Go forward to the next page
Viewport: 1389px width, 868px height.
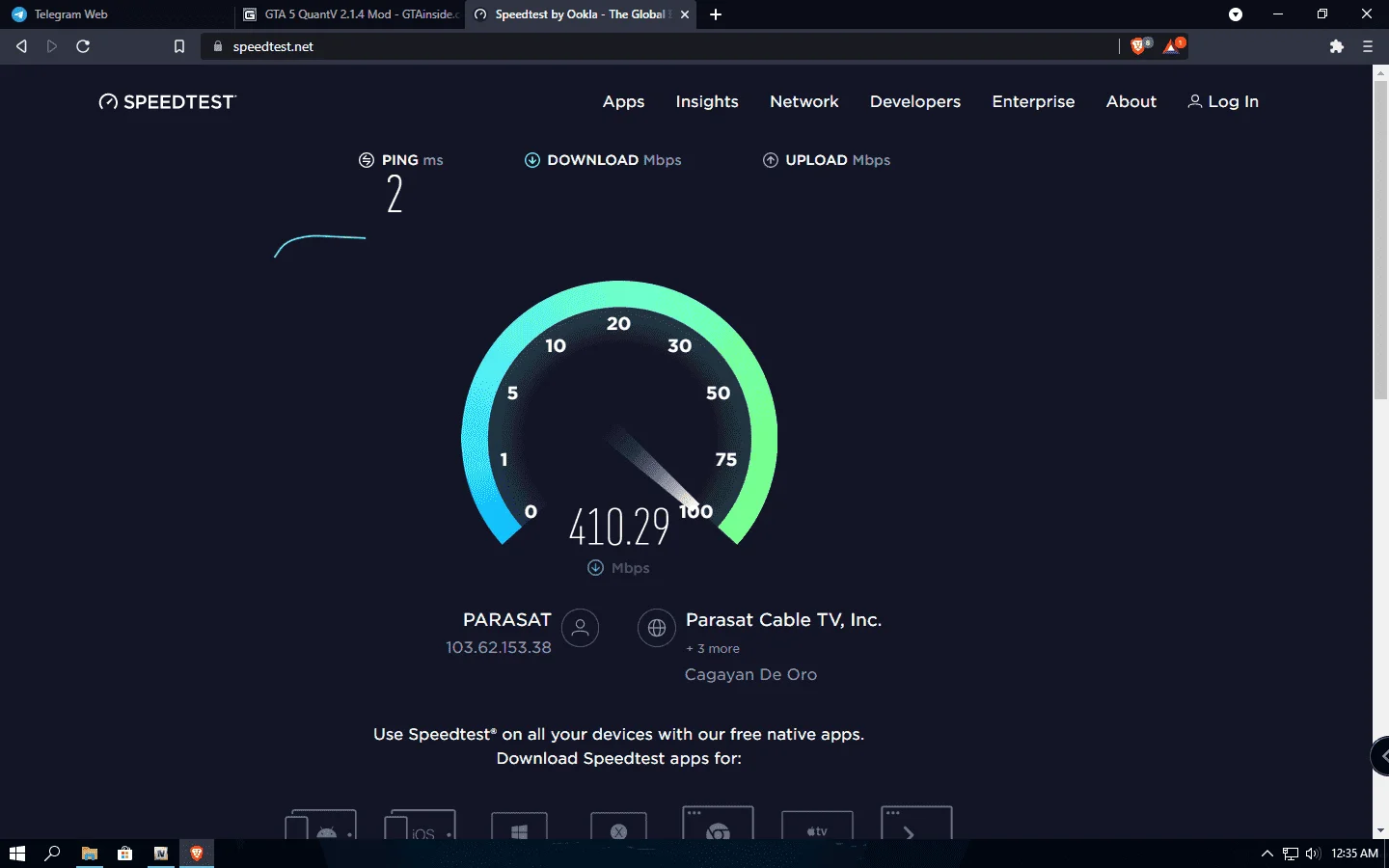tap(52, 46)
